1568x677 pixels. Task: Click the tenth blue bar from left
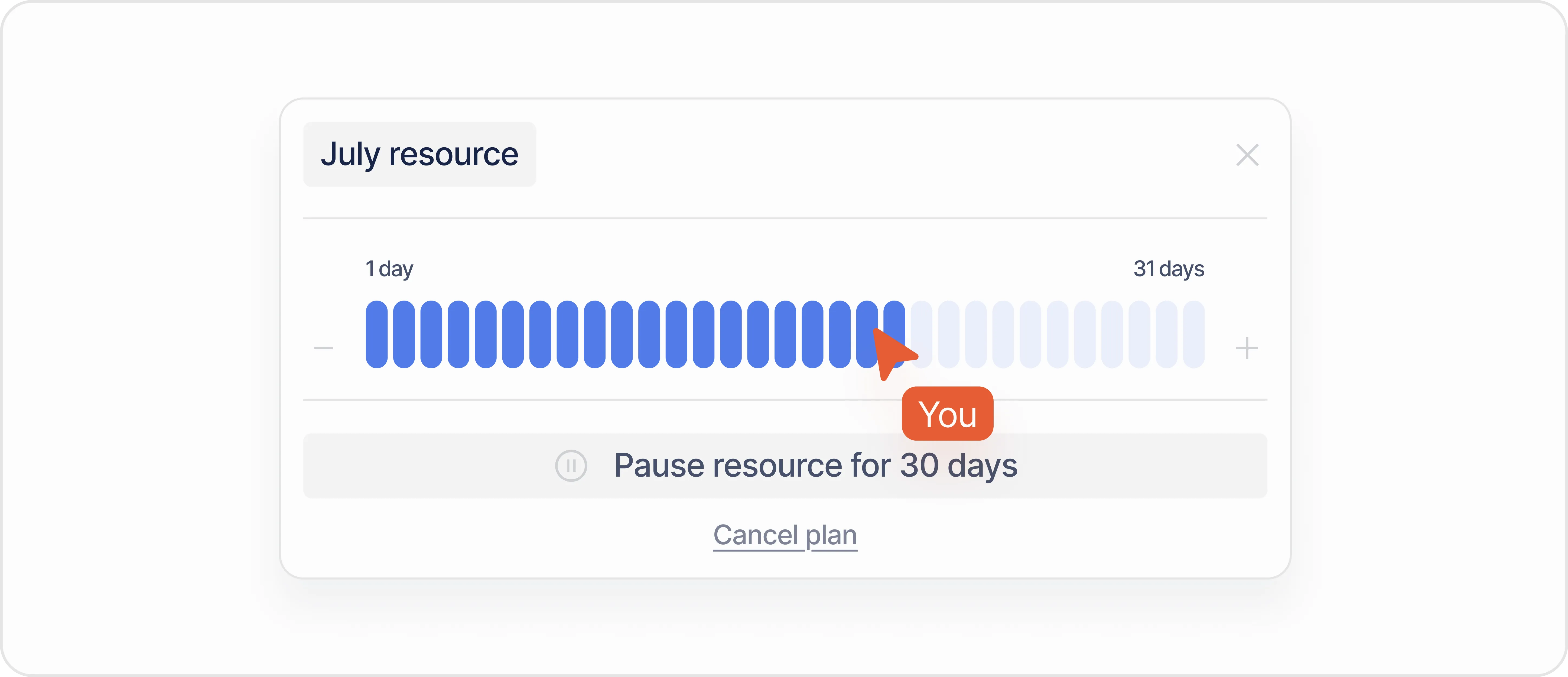click(622, 334)
